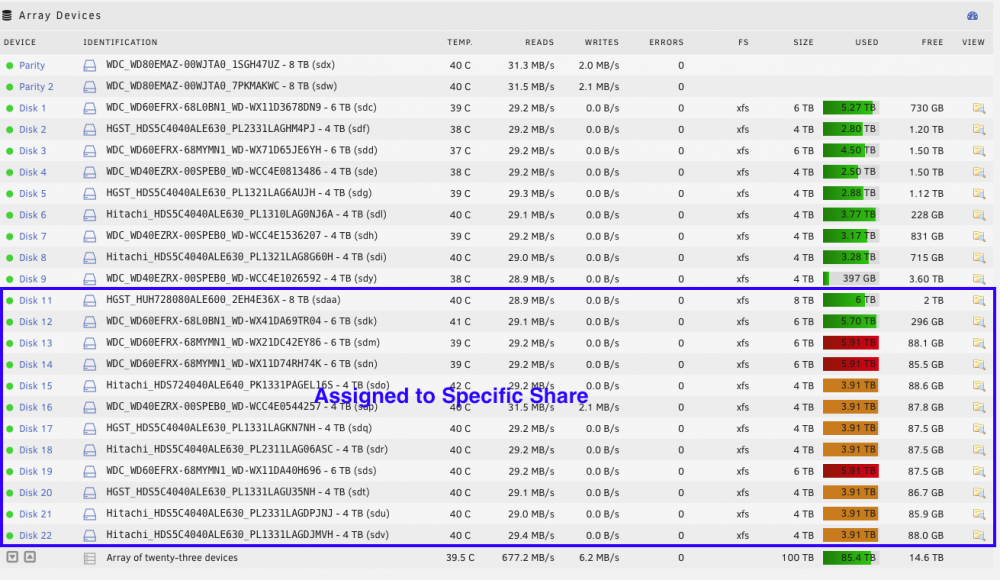Click the array summary list icon
Image resolution: width=1000 pixels, height=580 pixels.
(x=90, y=558)
